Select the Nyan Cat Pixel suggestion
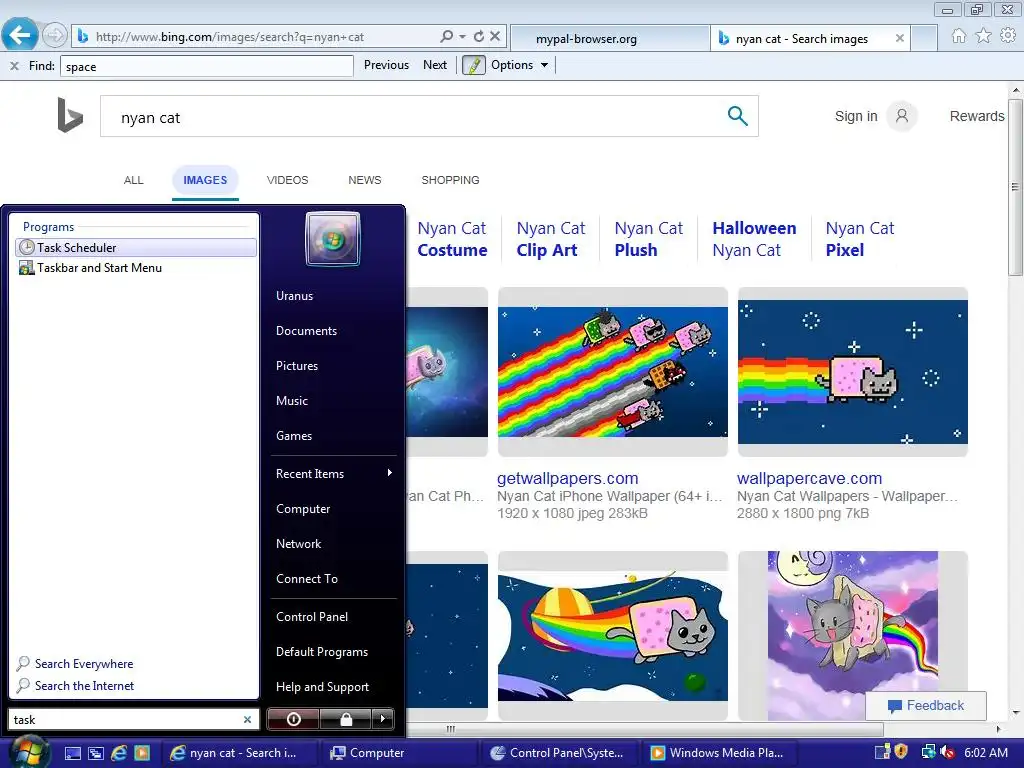1024x768 pixels. [x=859, y=239]
